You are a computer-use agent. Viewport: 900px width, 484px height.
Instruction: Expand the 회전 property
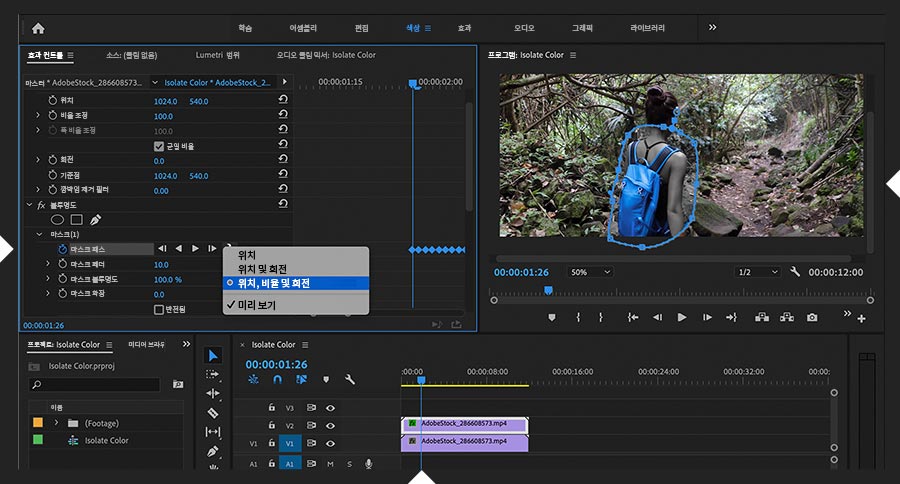pyautogui.click(x=38, y=159)
